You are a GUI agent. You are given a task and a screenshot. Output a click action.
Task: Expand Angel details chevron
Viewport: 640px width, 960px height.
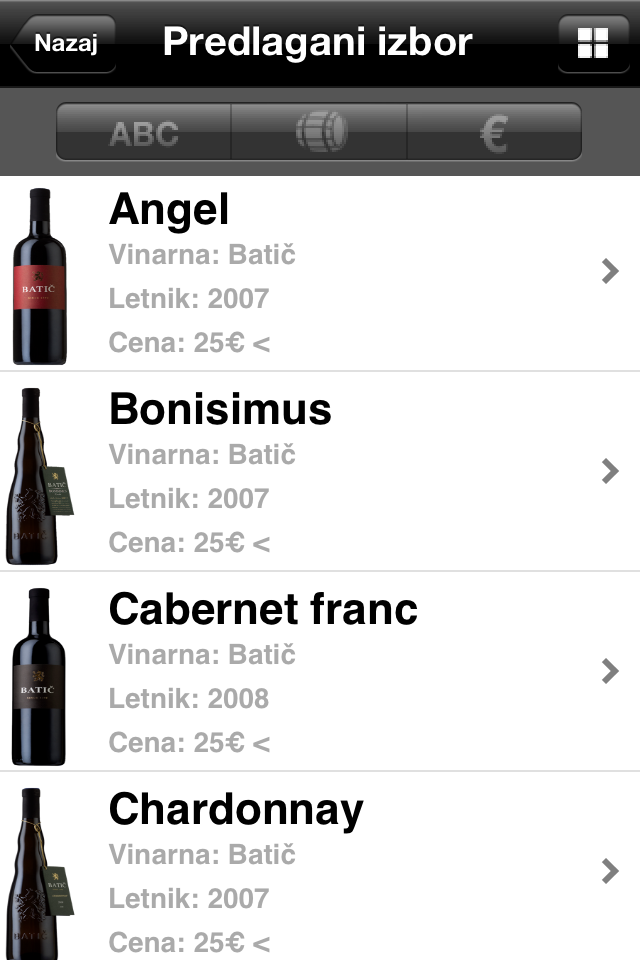(x=610, y=271)
